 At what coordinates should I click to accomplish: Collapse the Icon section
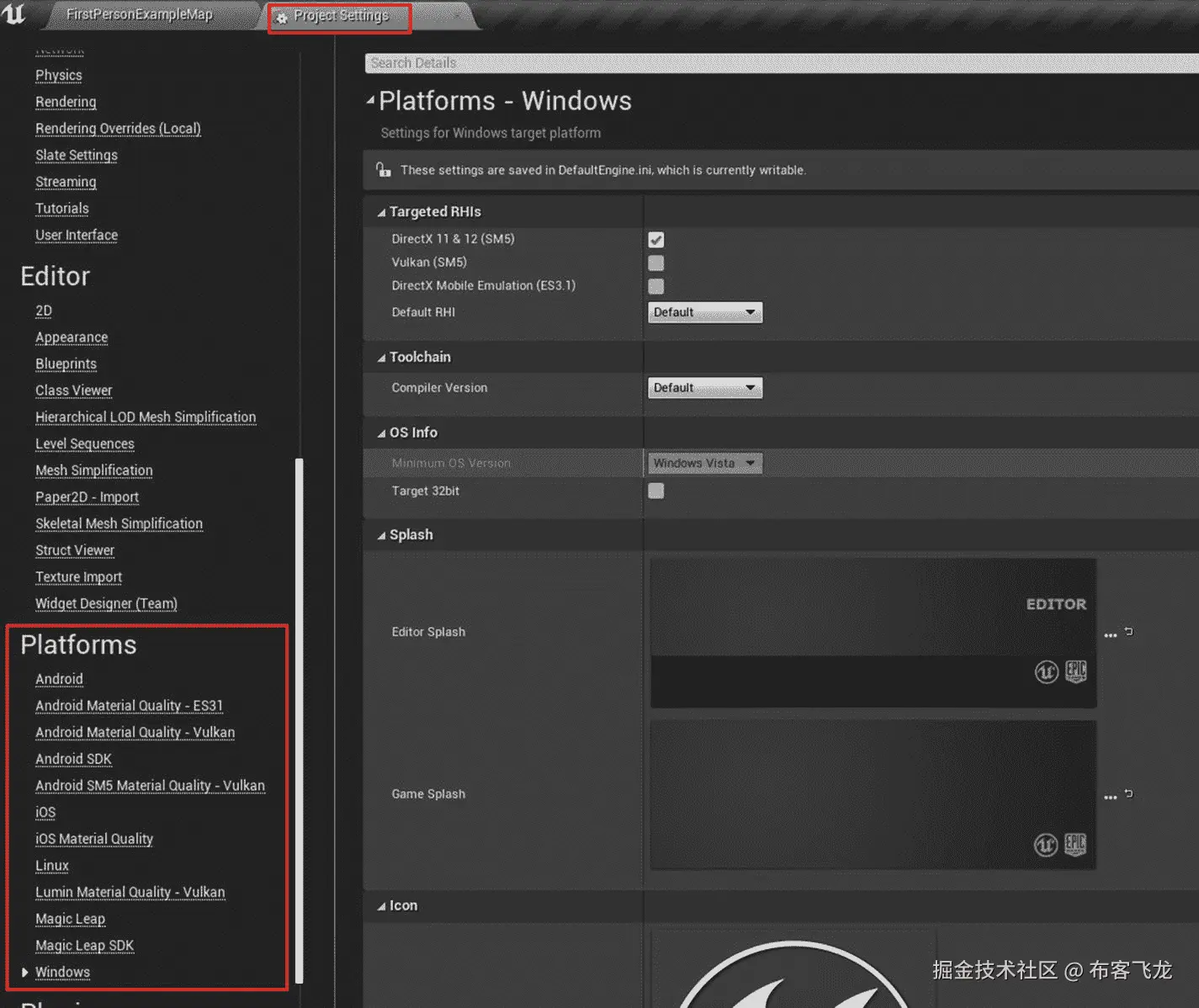pos(381,906)
